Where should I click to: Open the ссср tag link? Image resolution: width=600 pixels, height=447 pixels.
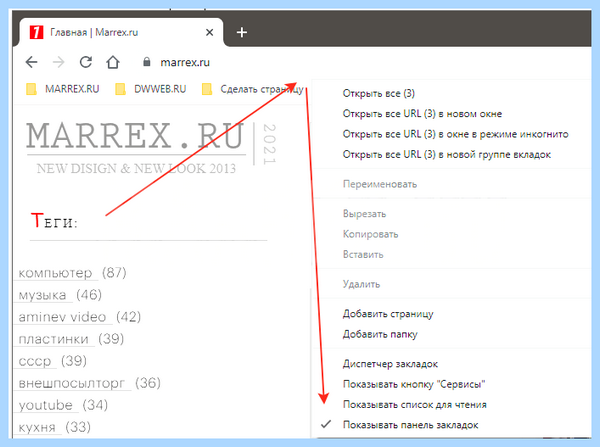tap(35, 361)
